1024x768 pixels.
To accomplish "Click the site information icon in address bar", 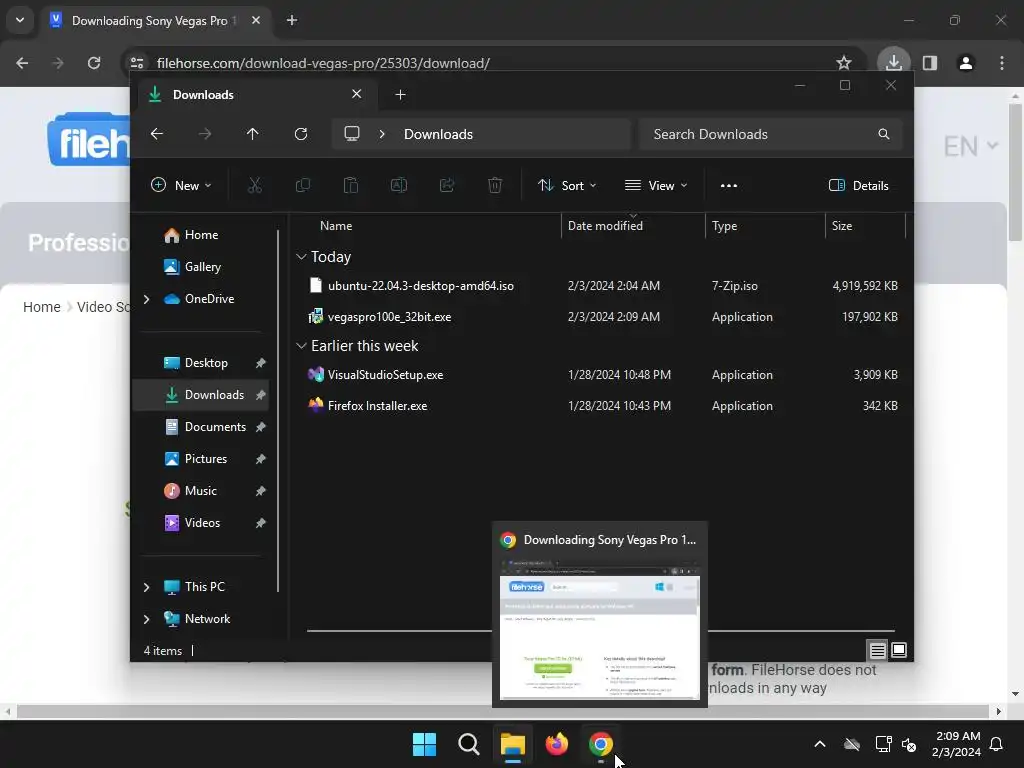I will [x=137, y=63].
